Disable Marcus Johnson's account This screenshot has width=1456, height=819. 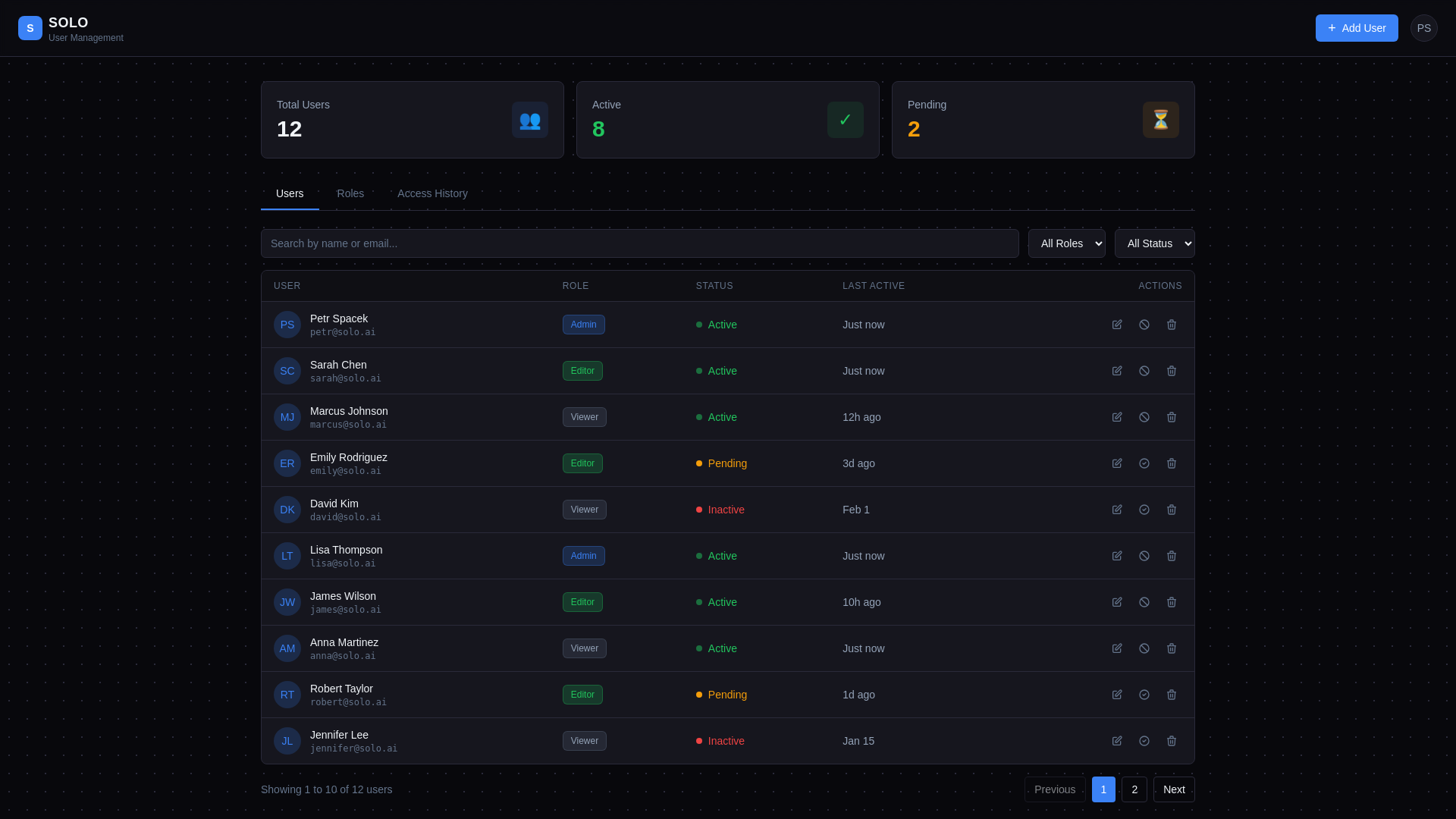(1144, 417)
